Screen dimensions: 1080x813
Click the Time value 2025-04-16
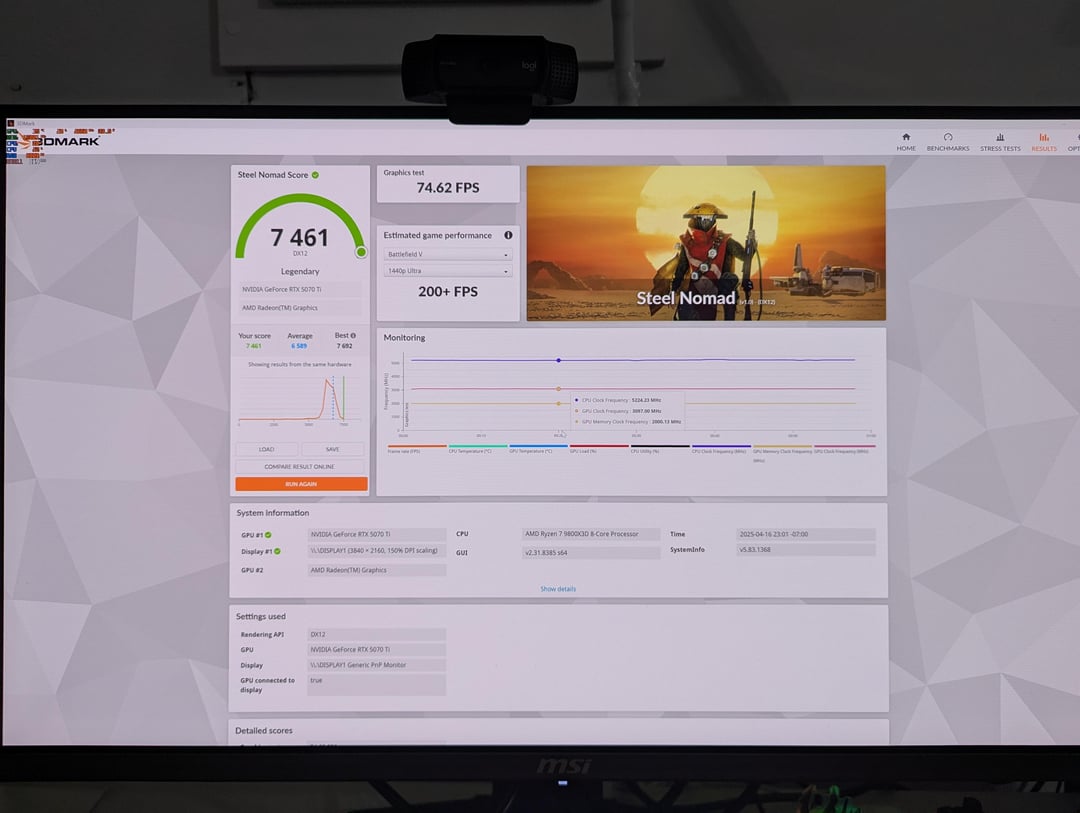pos(806,534)
